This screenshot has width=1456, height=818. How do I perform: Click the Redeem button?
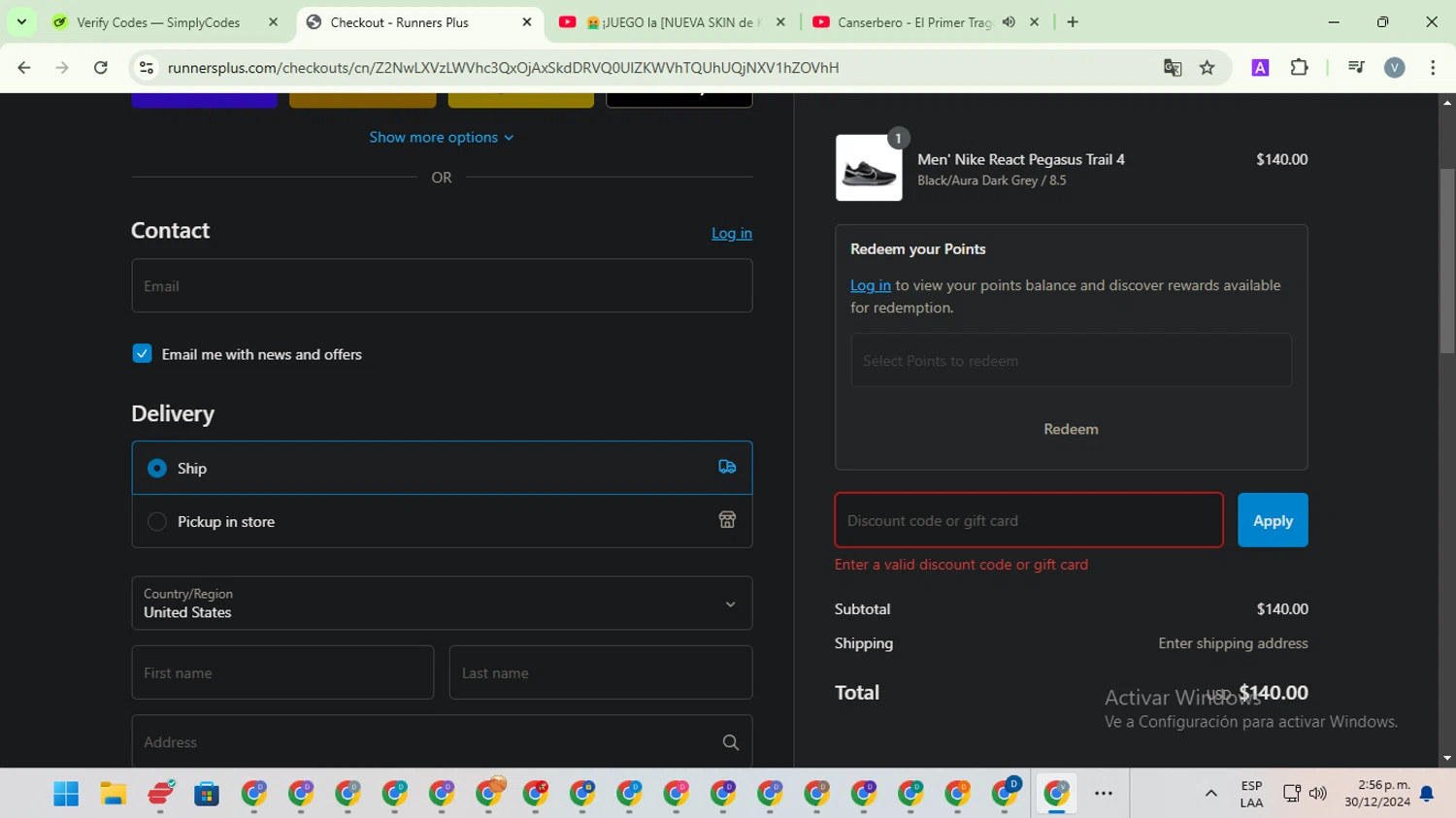(1071, 429)
